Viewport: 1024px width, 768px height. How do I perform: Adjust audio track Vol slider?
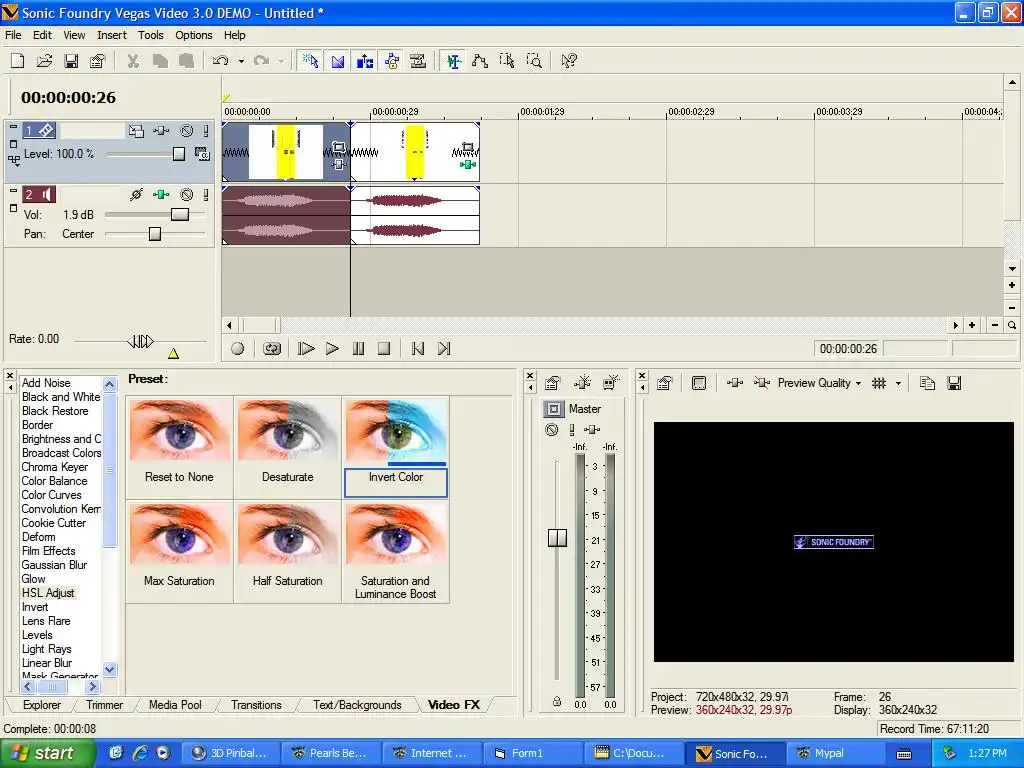[180, 214]
